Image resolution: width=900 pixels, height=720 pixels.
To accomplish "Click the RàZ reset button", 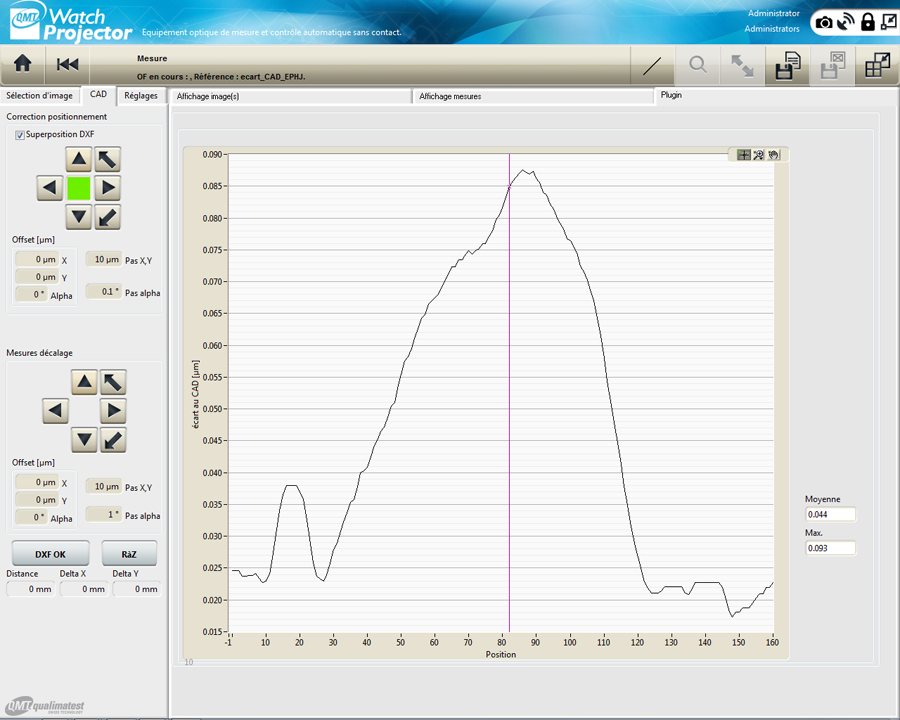I will [129, 553].
